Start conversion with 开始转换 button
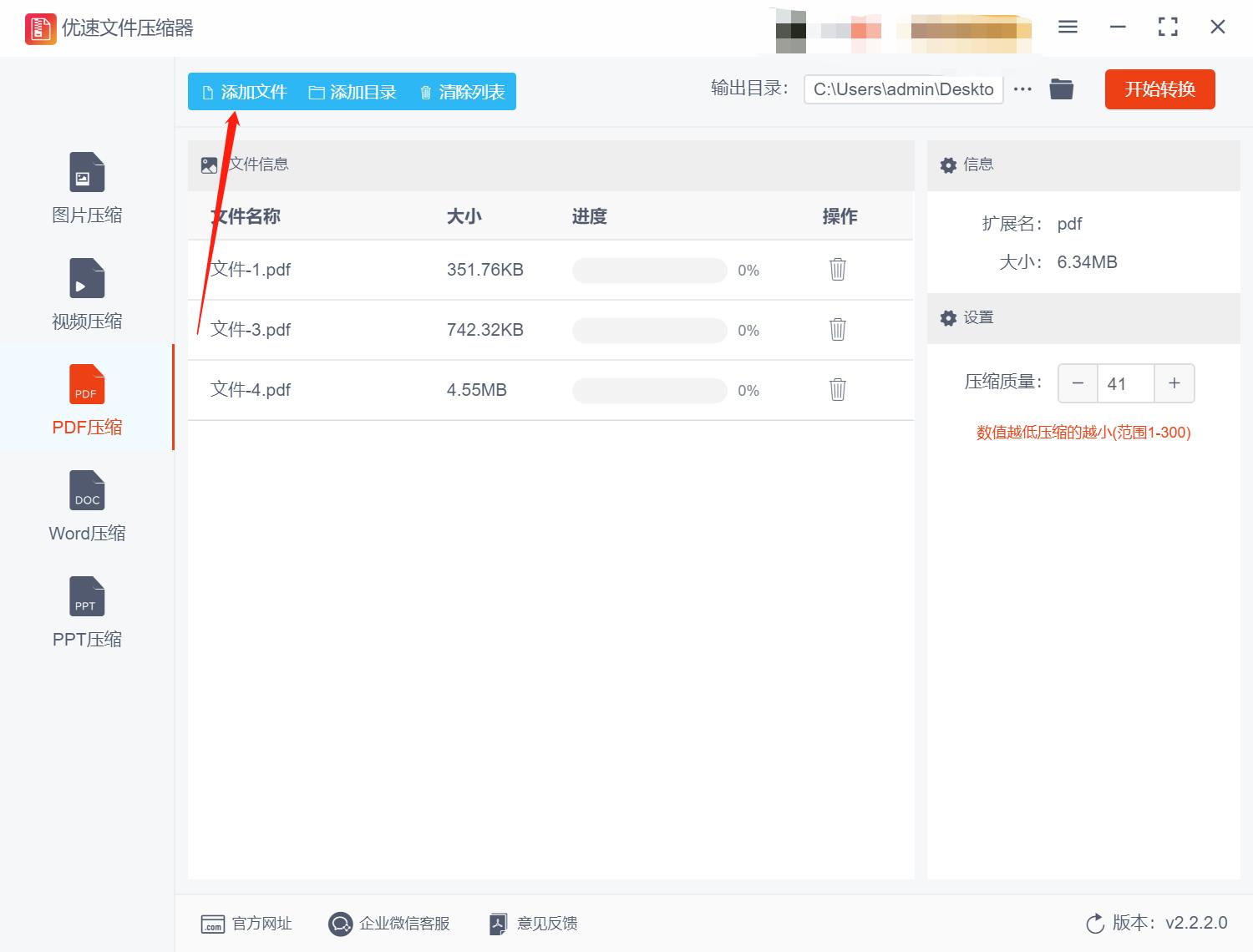Screen dimensions: 1253x952 click(x=1159, y=89)
